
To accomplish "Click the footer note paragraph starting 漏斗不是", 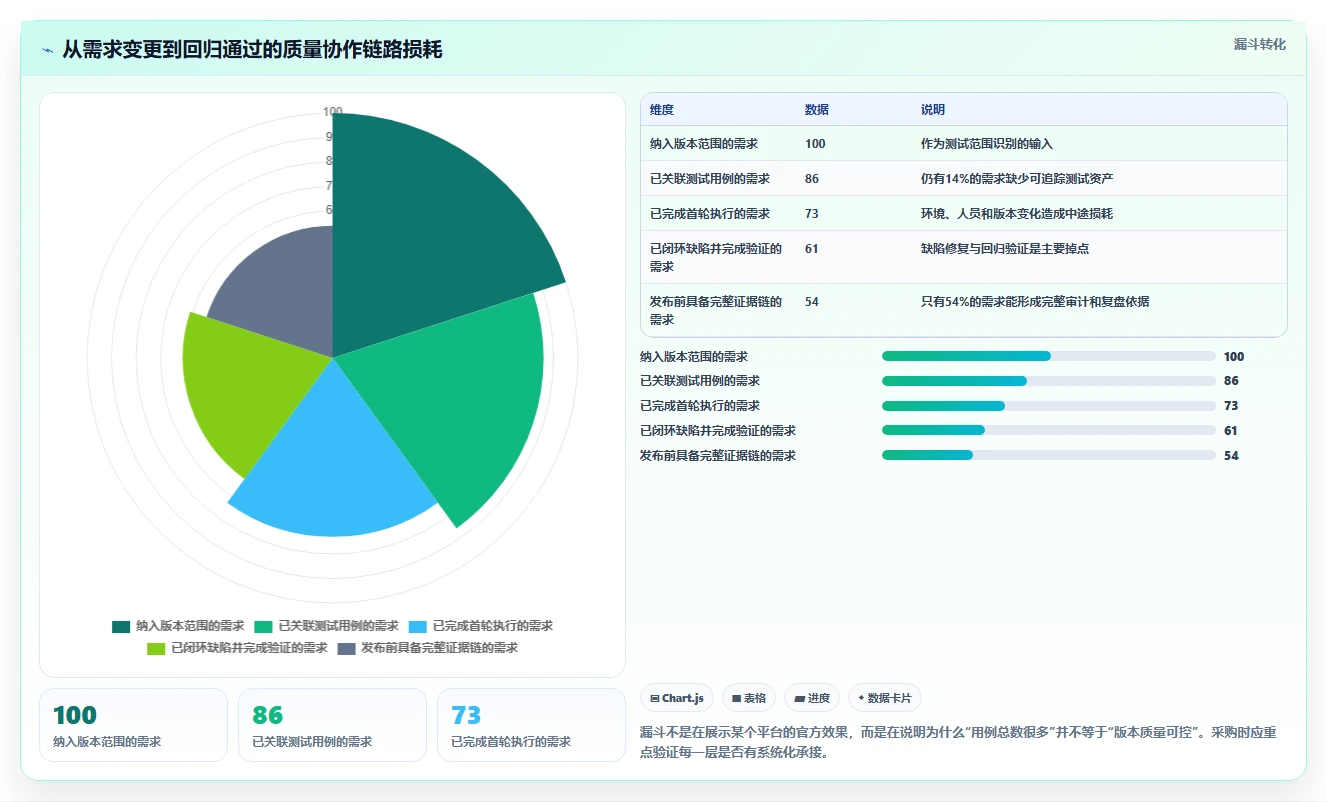I will tap(958, 742).
